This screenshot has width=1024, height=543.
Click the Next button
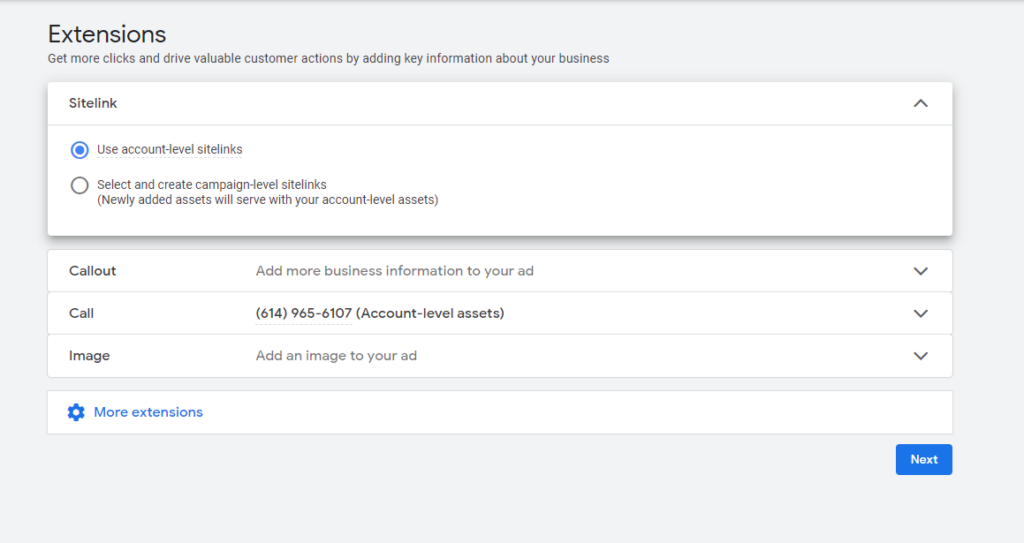[x=923, y=459]
